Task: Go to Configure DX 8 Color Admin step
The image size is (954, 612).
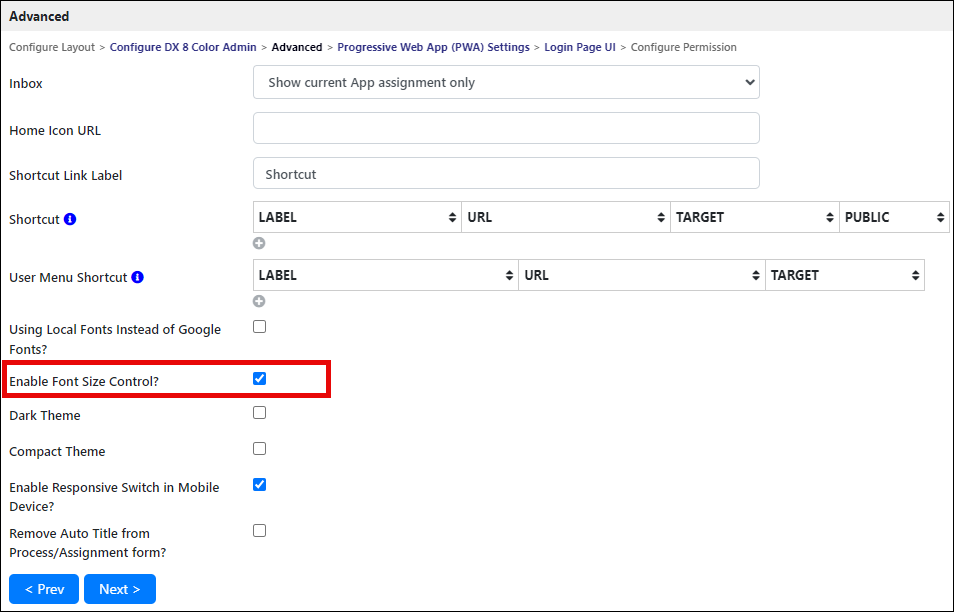Action: click(183, 47)
